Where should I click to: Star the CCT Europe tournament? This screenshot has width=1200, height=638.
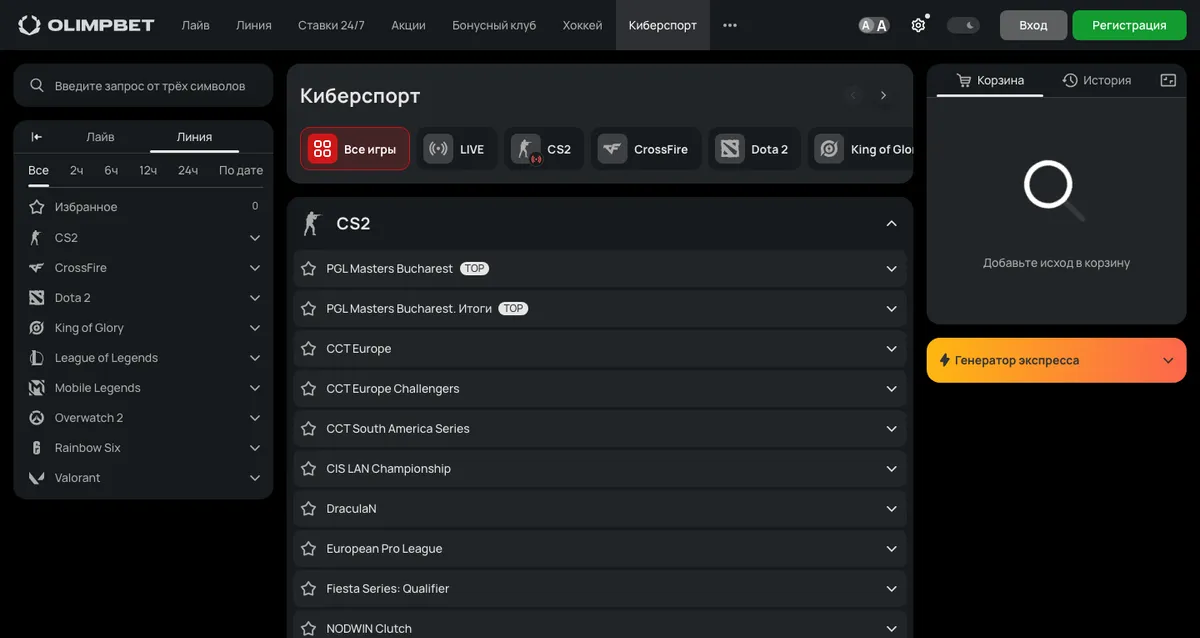[x=309, y=349]
